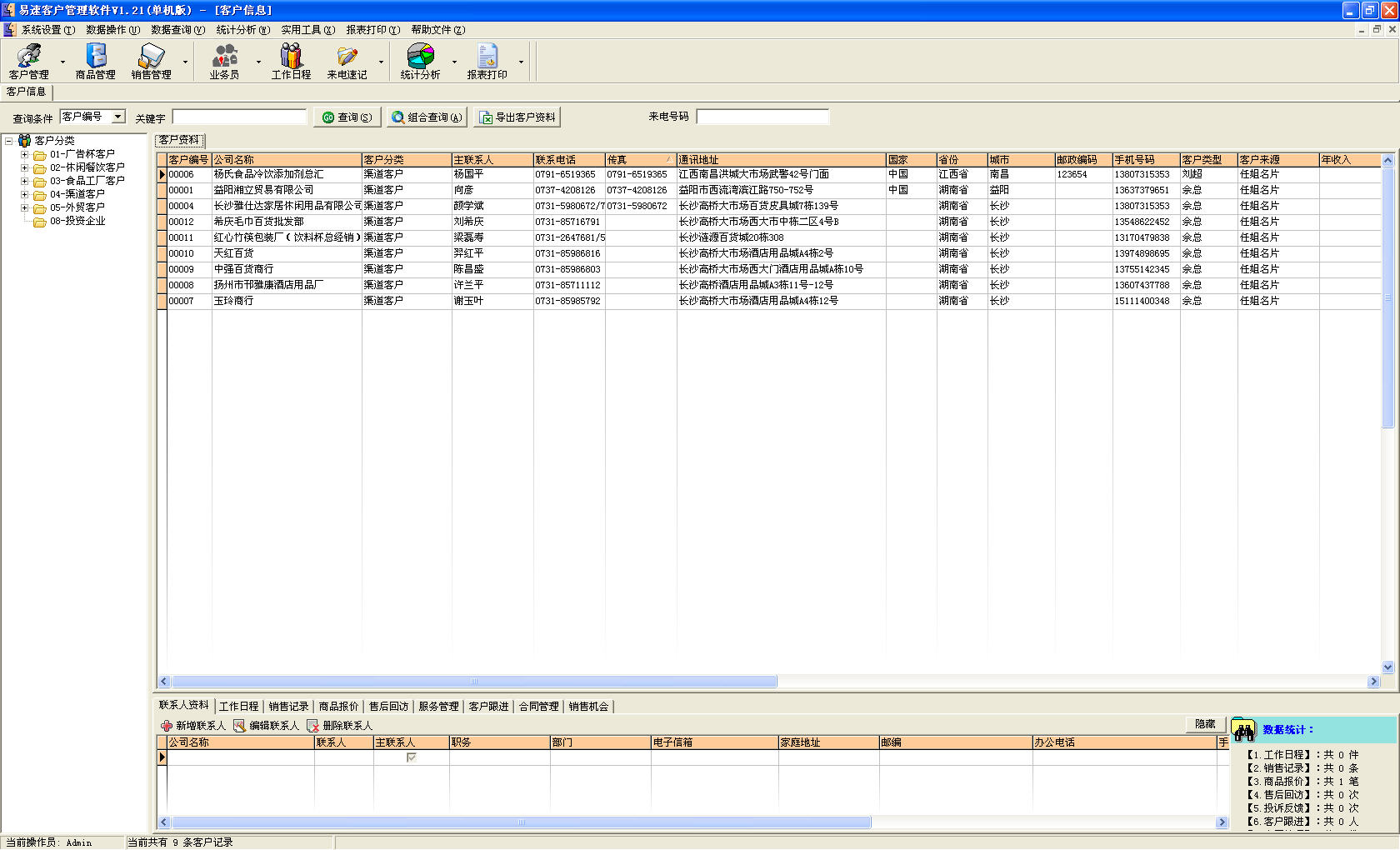Click the 隐藏 button
1400x850 pixels.
(x=1205, y=724)
